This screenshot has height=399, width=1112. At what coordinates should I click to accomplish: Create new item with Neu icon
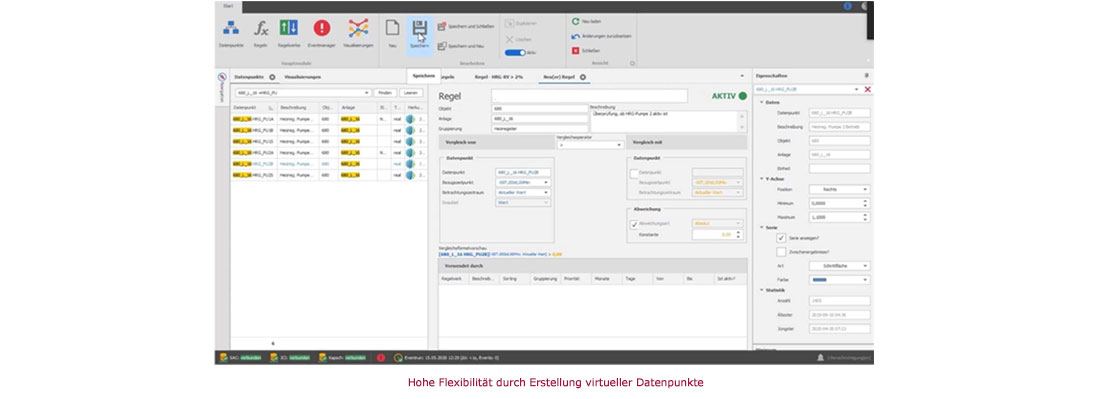392,28
